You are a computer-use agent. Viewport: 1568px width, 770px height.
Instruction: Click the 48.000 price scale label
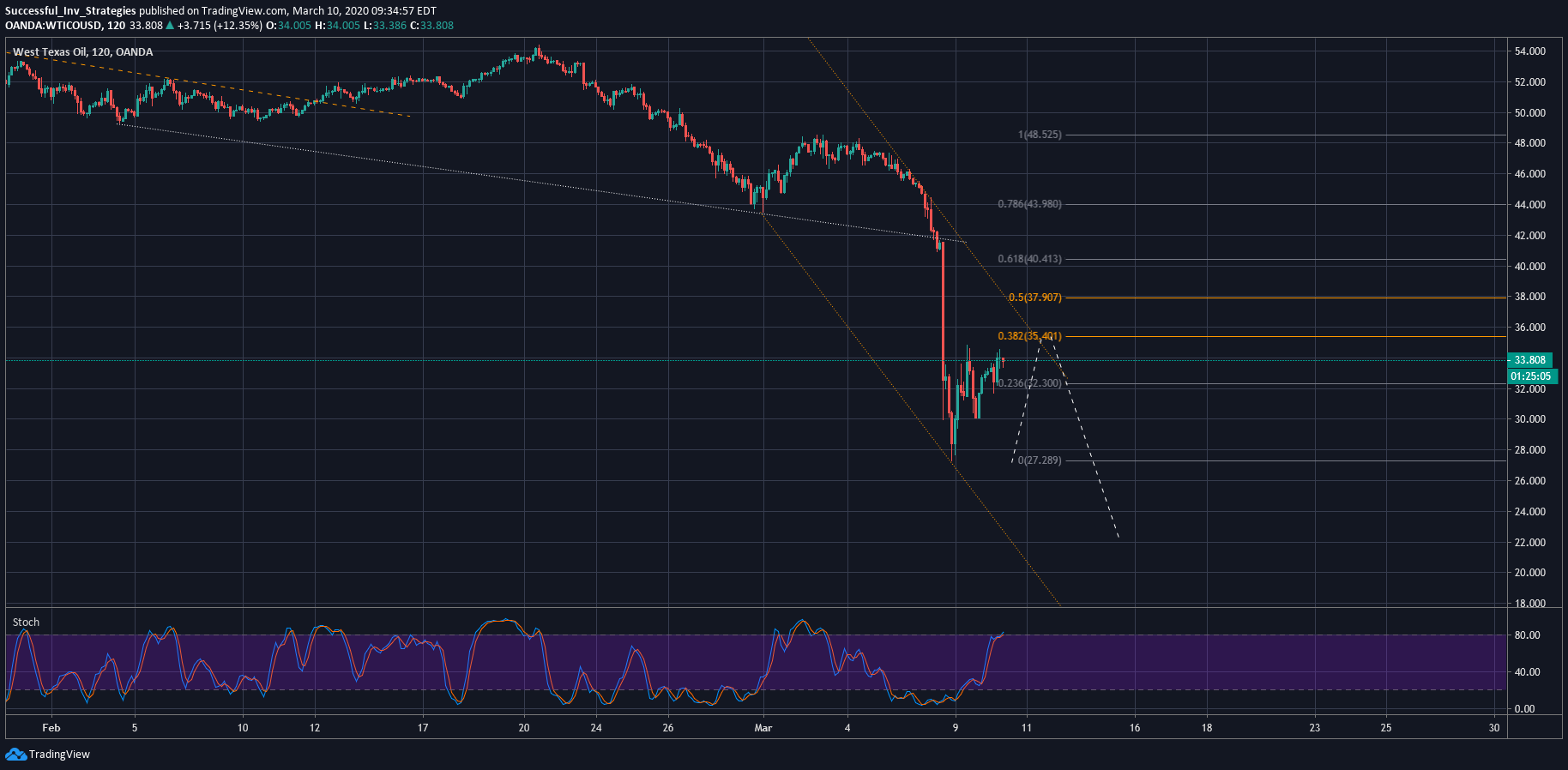pyautogui.click(x=1530, y=143)
